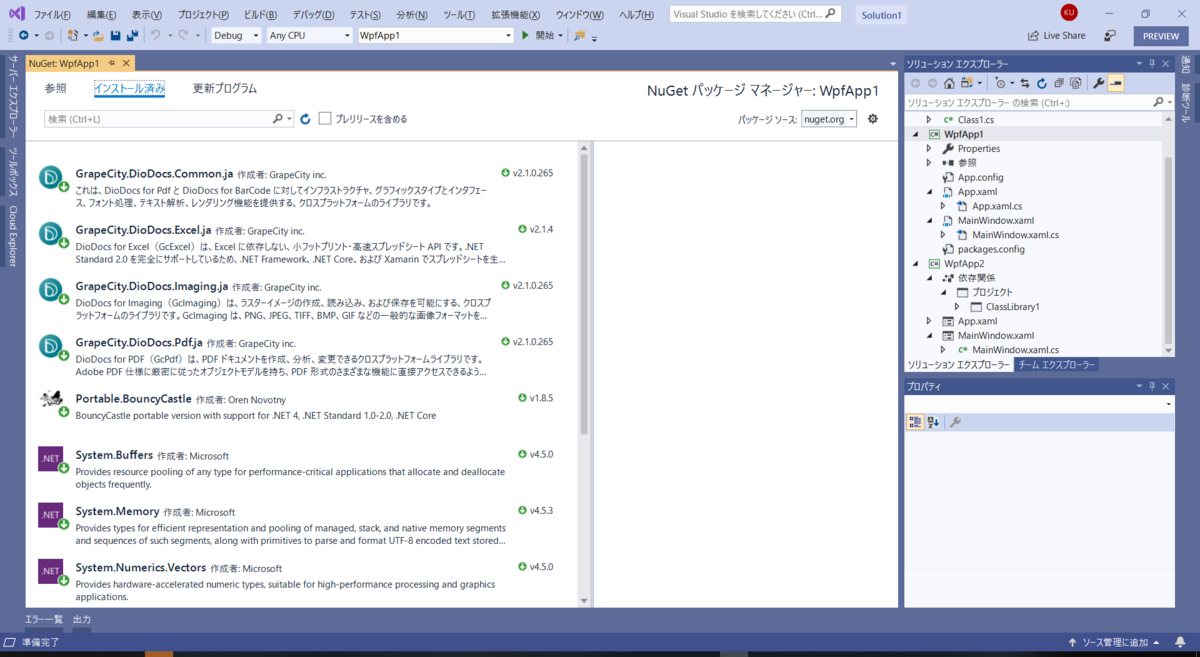Click Sync with Active Document icon
The height and width of the screenshot is (657, 1200).
[x=1025, y=83]
